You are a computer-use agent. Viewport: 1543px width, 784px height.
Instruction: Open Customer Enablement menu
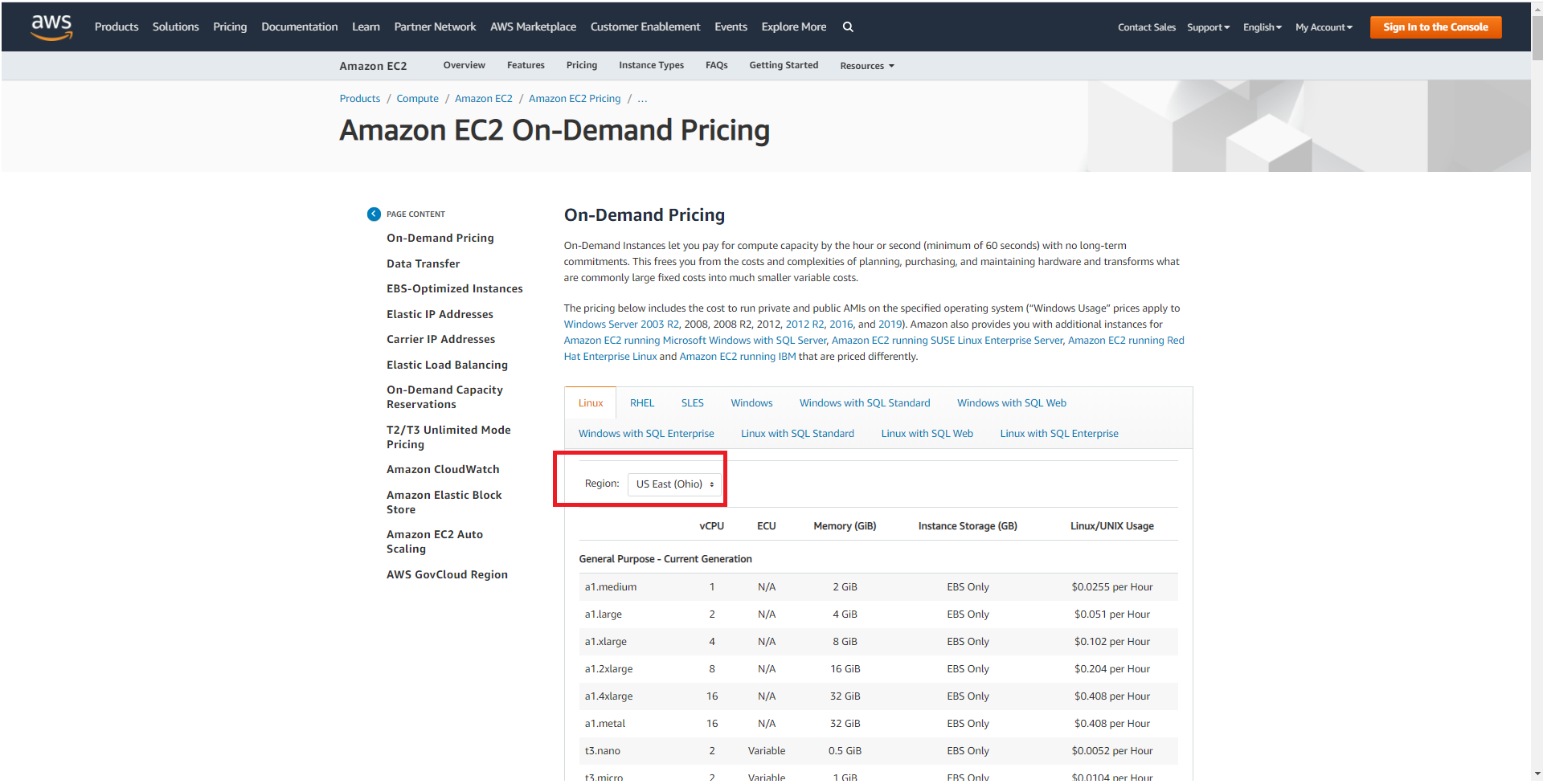click(645, 27)
